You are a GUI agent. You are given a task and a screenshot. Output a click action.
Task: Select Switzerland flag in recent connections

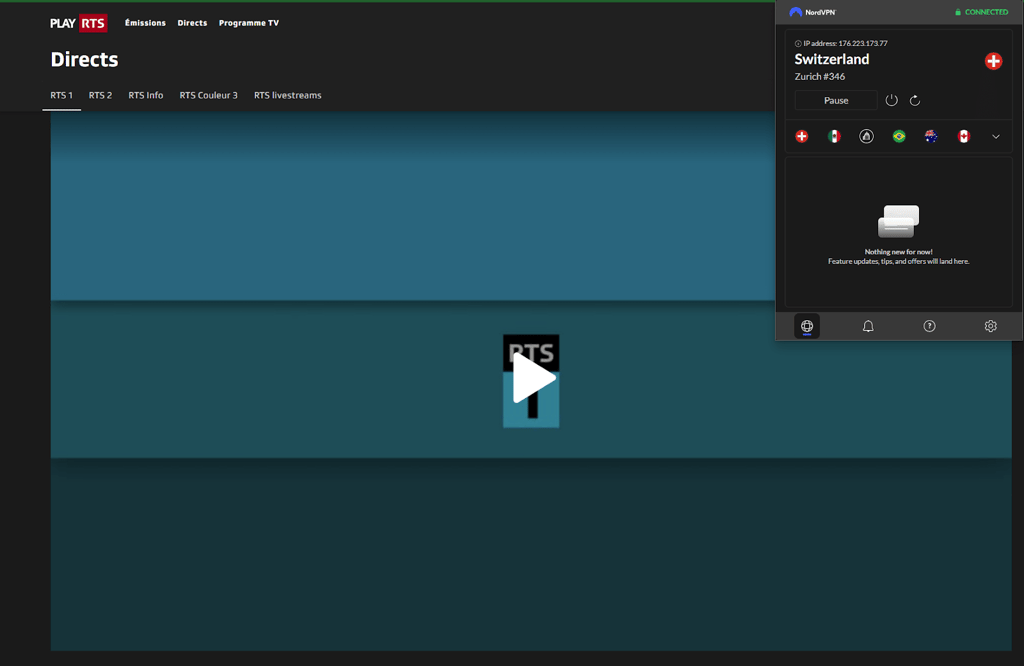point(802,136)
